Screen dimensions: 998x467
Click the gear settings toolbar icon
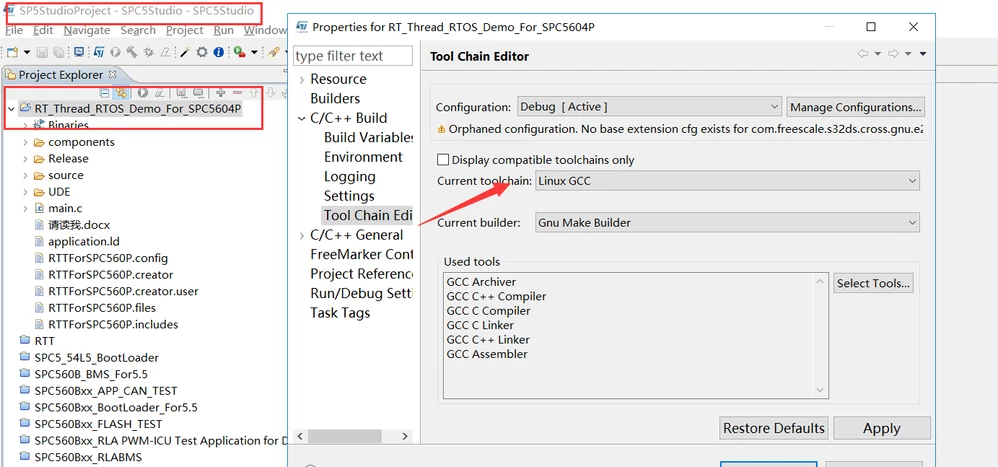[x=202, y=52]
